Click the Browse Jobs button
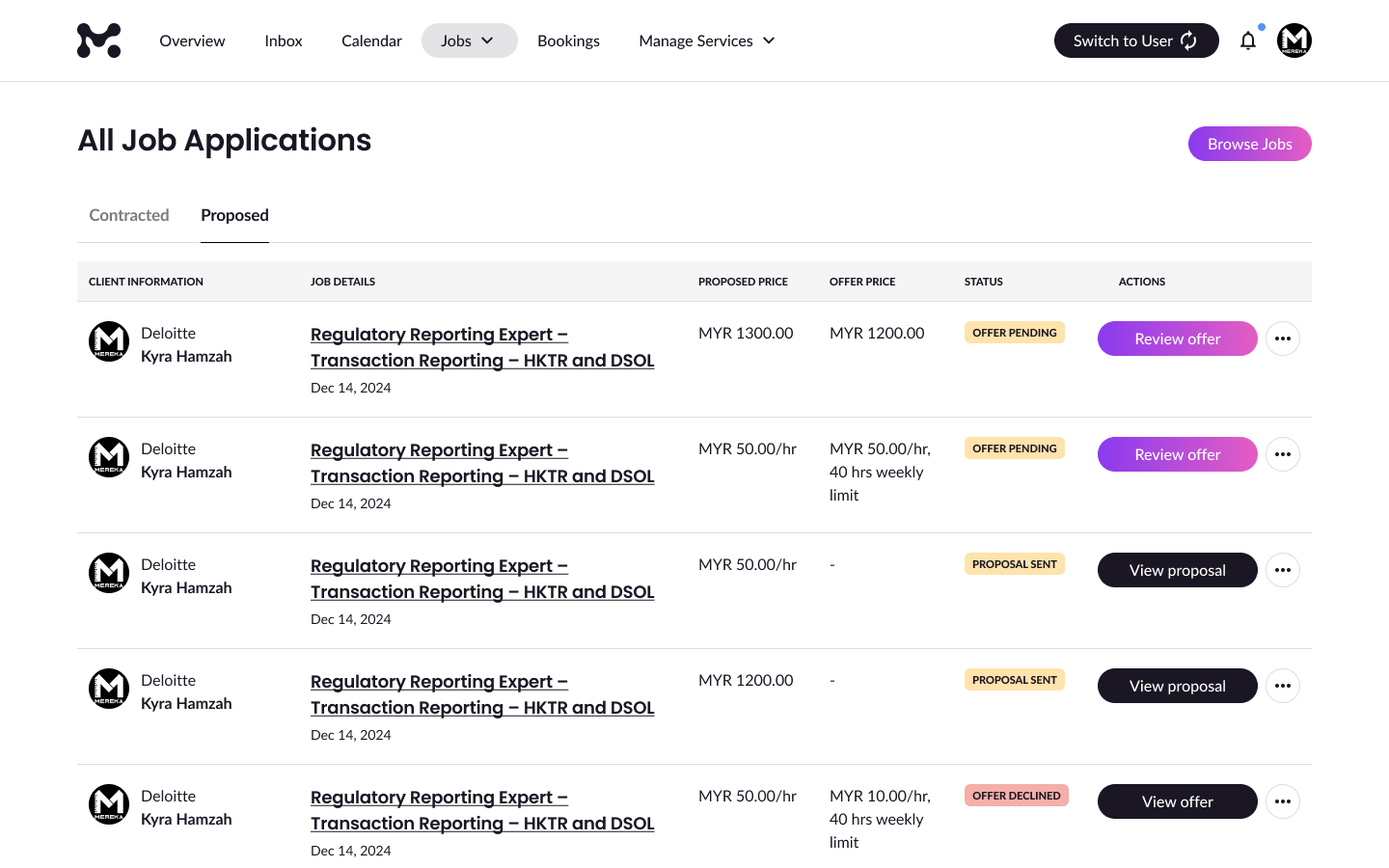The height and width of the screenshot is (868, 1389). [1249, 144]
